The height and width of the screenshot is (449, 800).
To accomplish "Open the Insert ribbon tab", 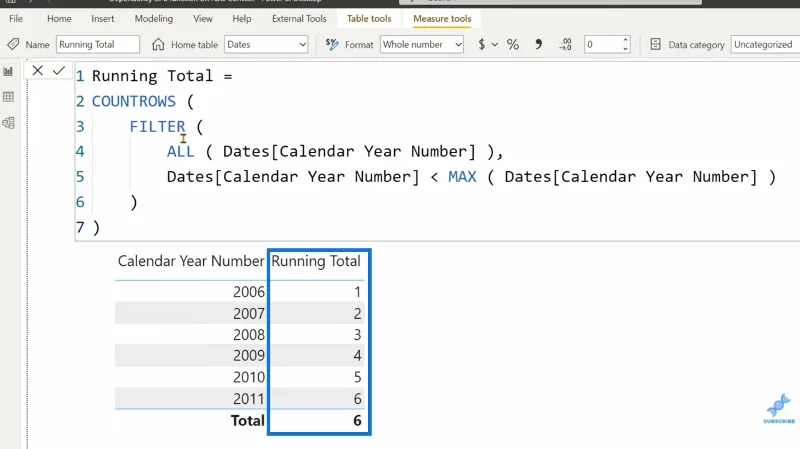I will click(x=103, y=18).
